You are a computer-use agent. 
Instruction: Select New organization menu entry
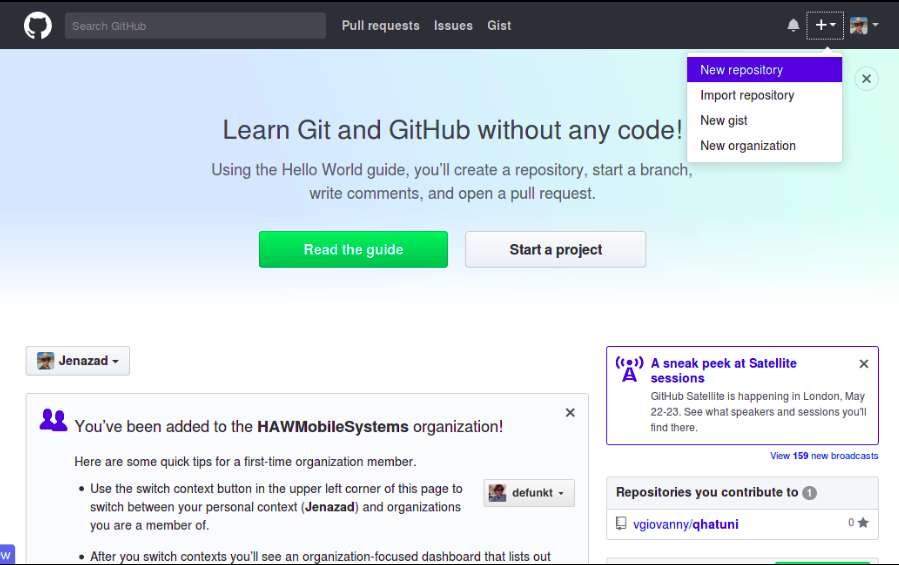[x=764, y=146]
